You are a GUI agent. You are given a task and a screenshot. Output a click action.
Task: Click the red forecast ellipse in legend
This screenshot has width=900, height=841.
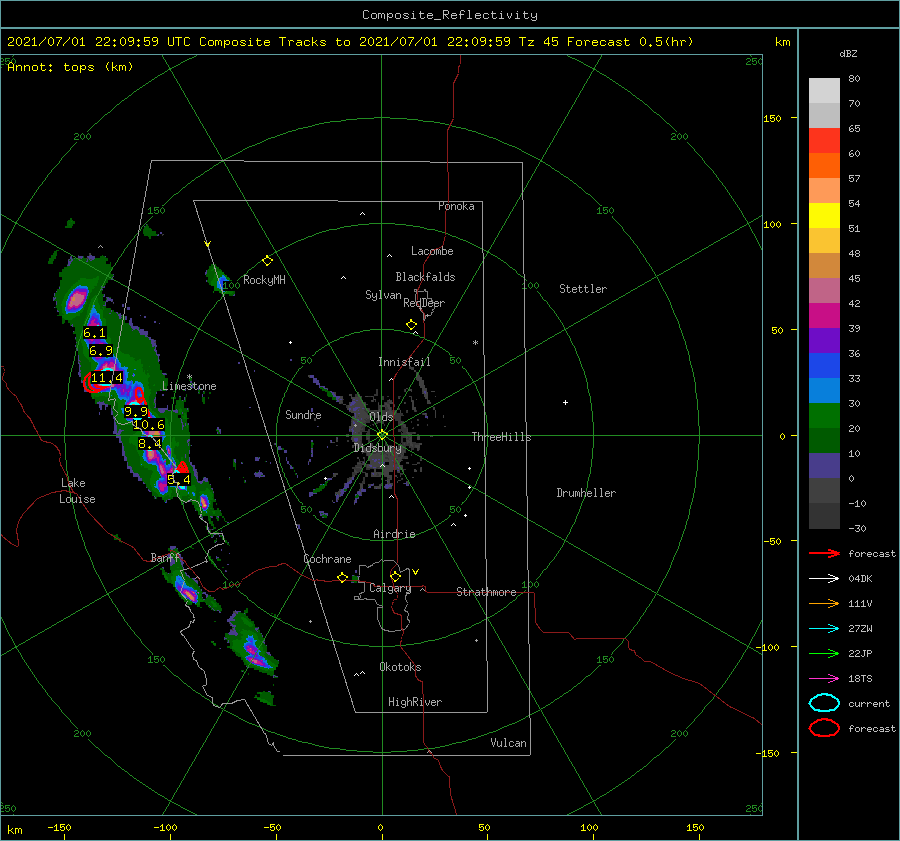[x=824, y=728]
